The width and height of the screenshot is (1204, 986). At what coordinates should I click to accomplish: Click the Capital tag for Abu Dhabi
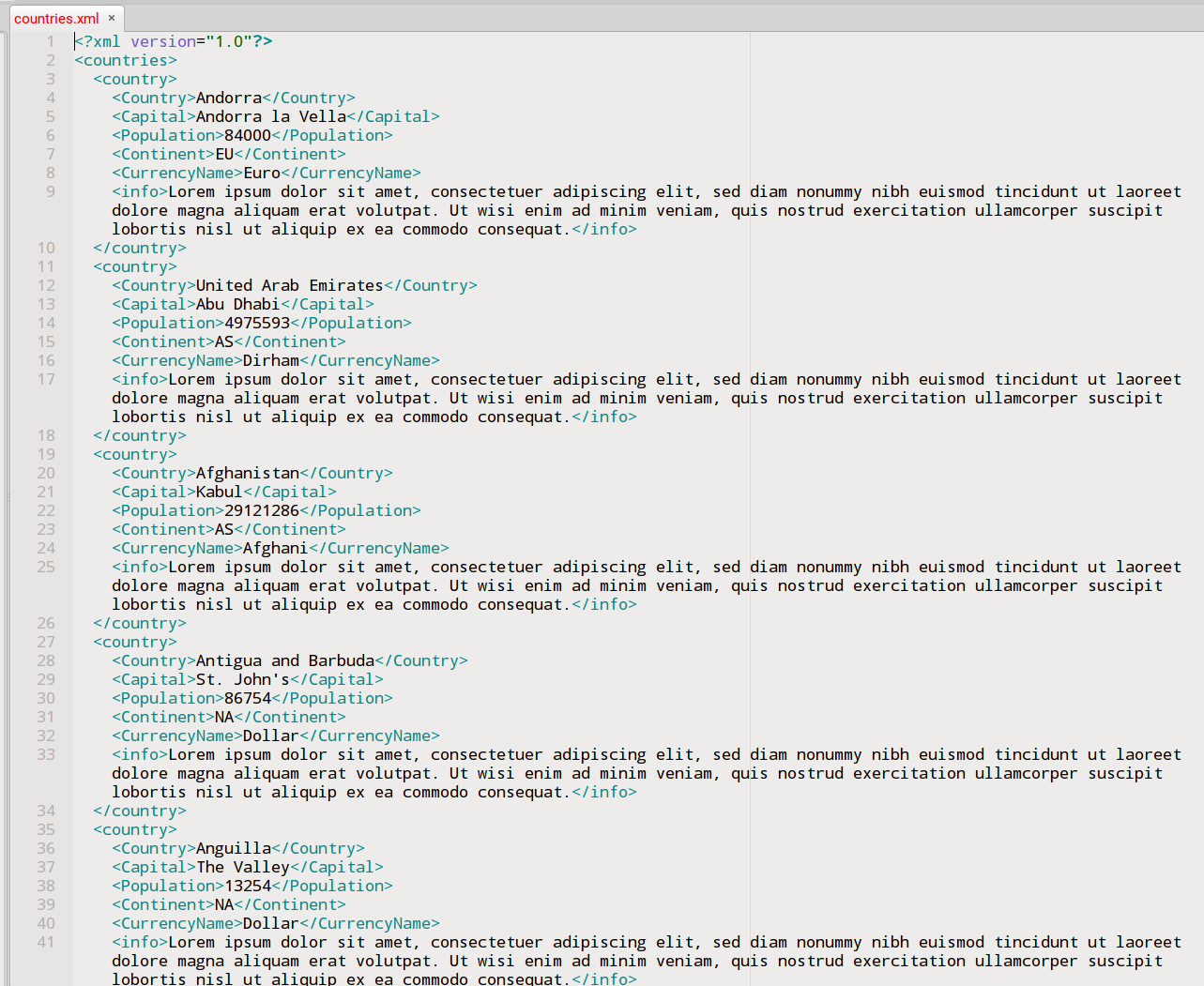(151, 304)
